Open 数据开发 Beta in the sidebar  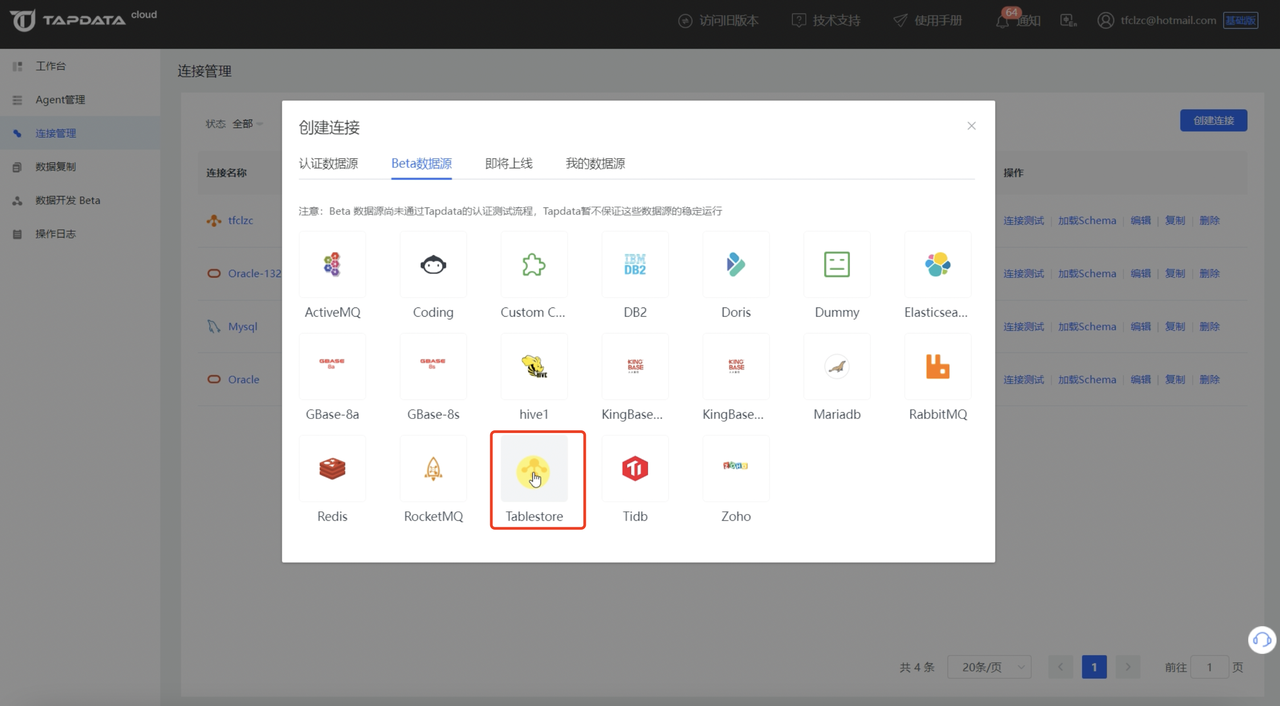coord(80,200)
